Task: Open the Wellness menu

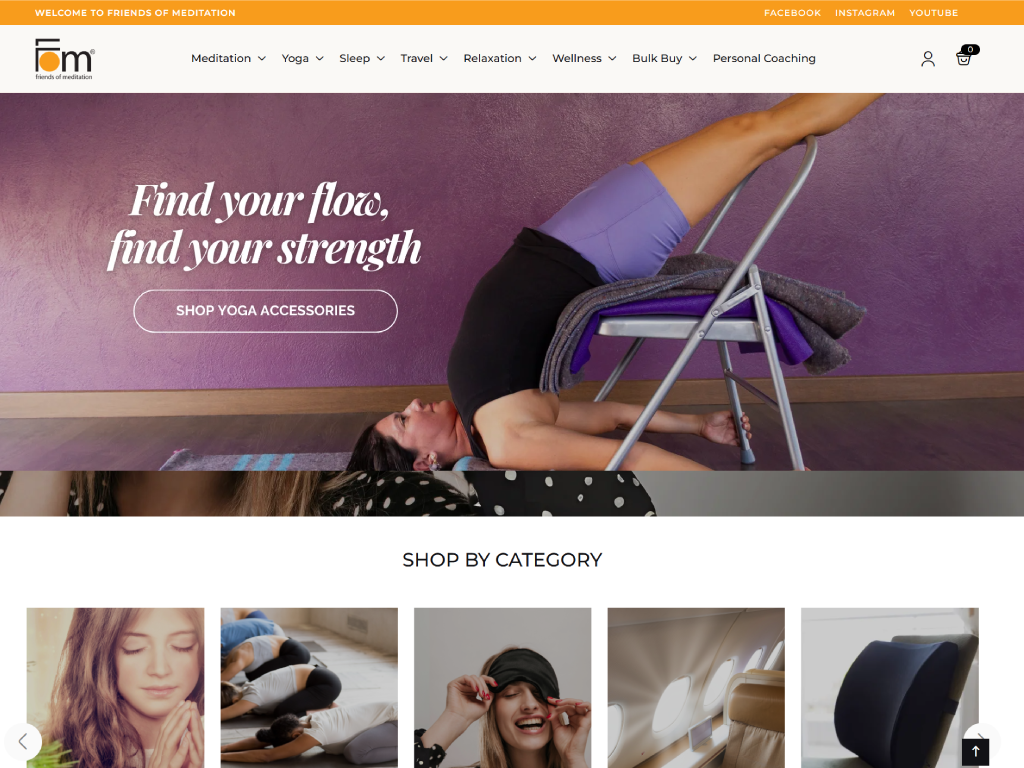Action: coord(584,58)
